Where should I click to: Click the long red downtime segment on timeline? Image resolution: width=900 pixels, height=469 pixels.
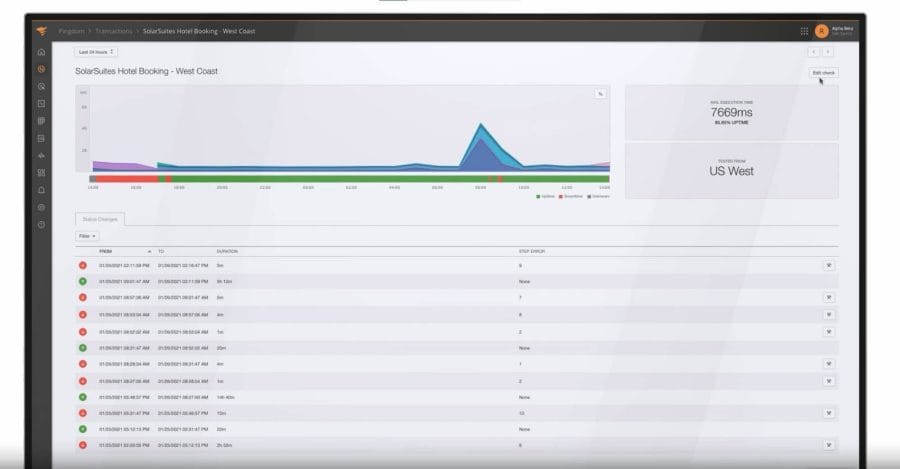(127, 179)
